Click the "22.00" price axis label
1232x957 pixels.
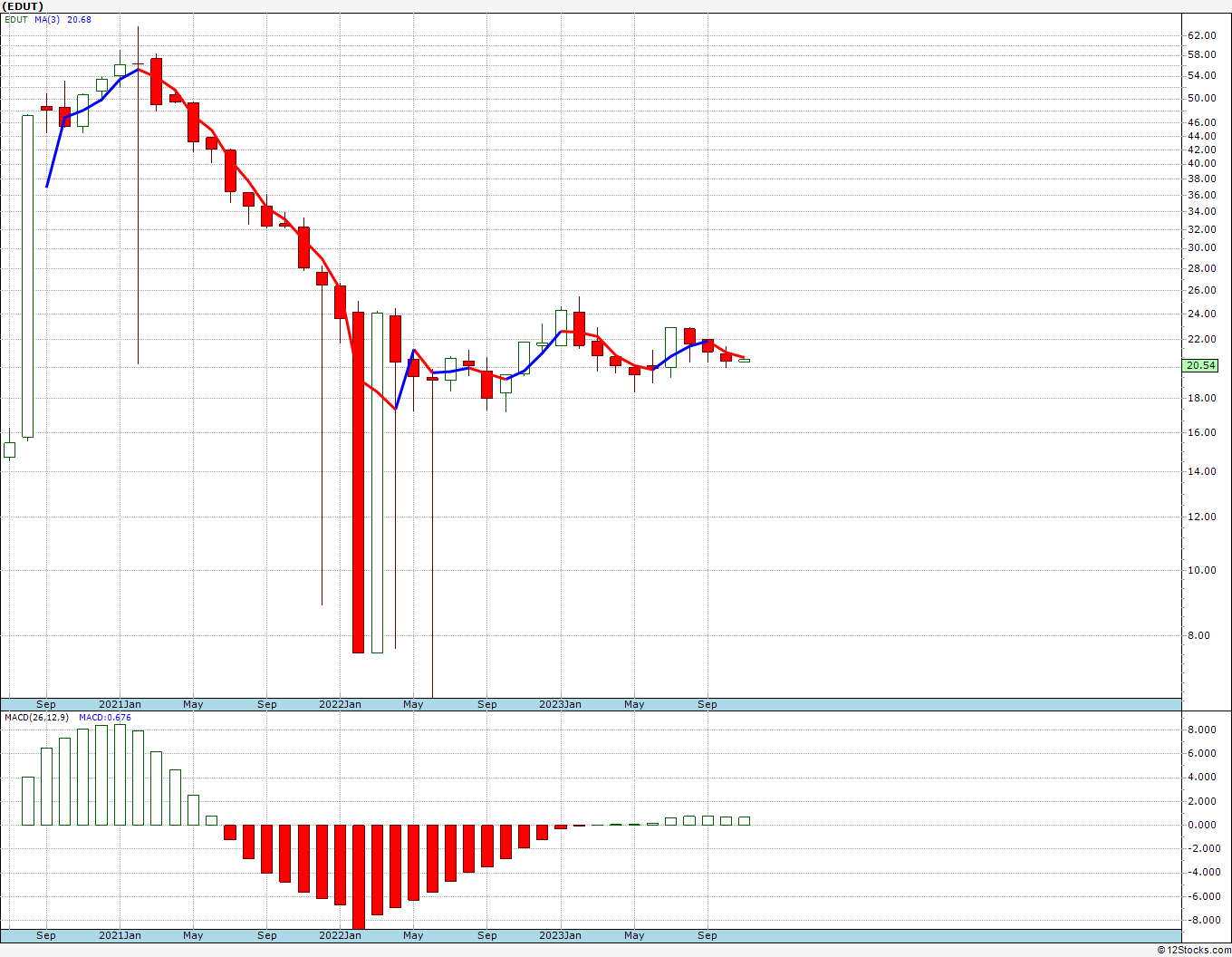click(x=1201, y=340)
